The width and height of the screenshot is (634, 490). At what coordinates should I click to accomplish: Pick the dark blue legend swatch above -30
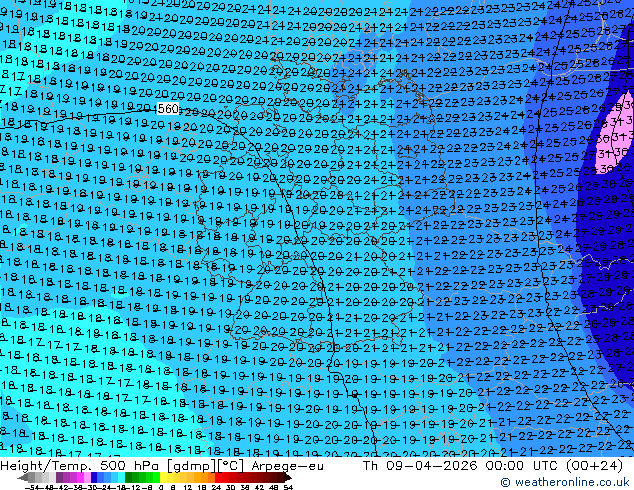(94, 477)
